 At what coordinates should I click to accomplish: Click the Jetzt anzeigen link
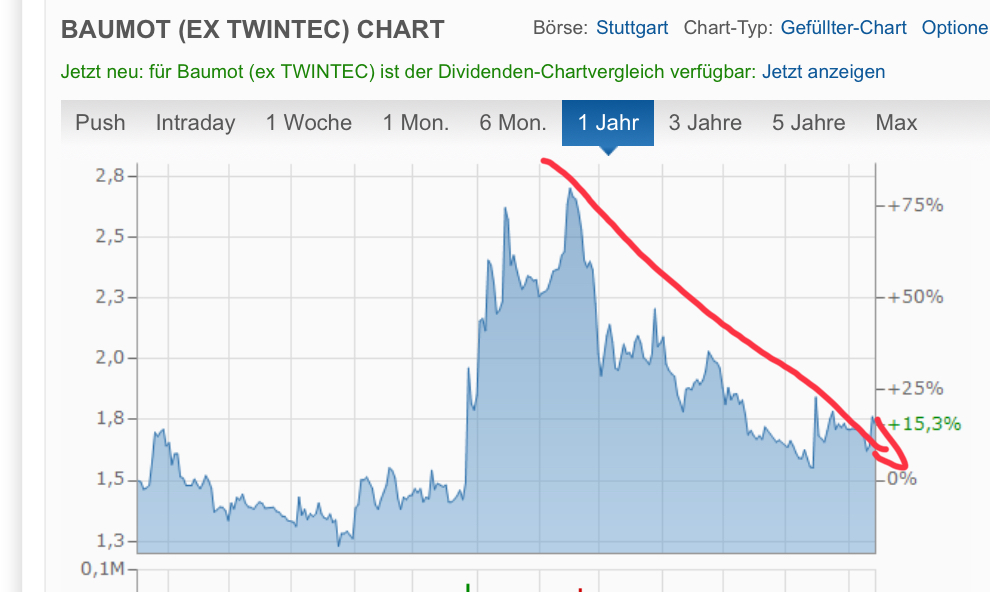coord(823,72)
